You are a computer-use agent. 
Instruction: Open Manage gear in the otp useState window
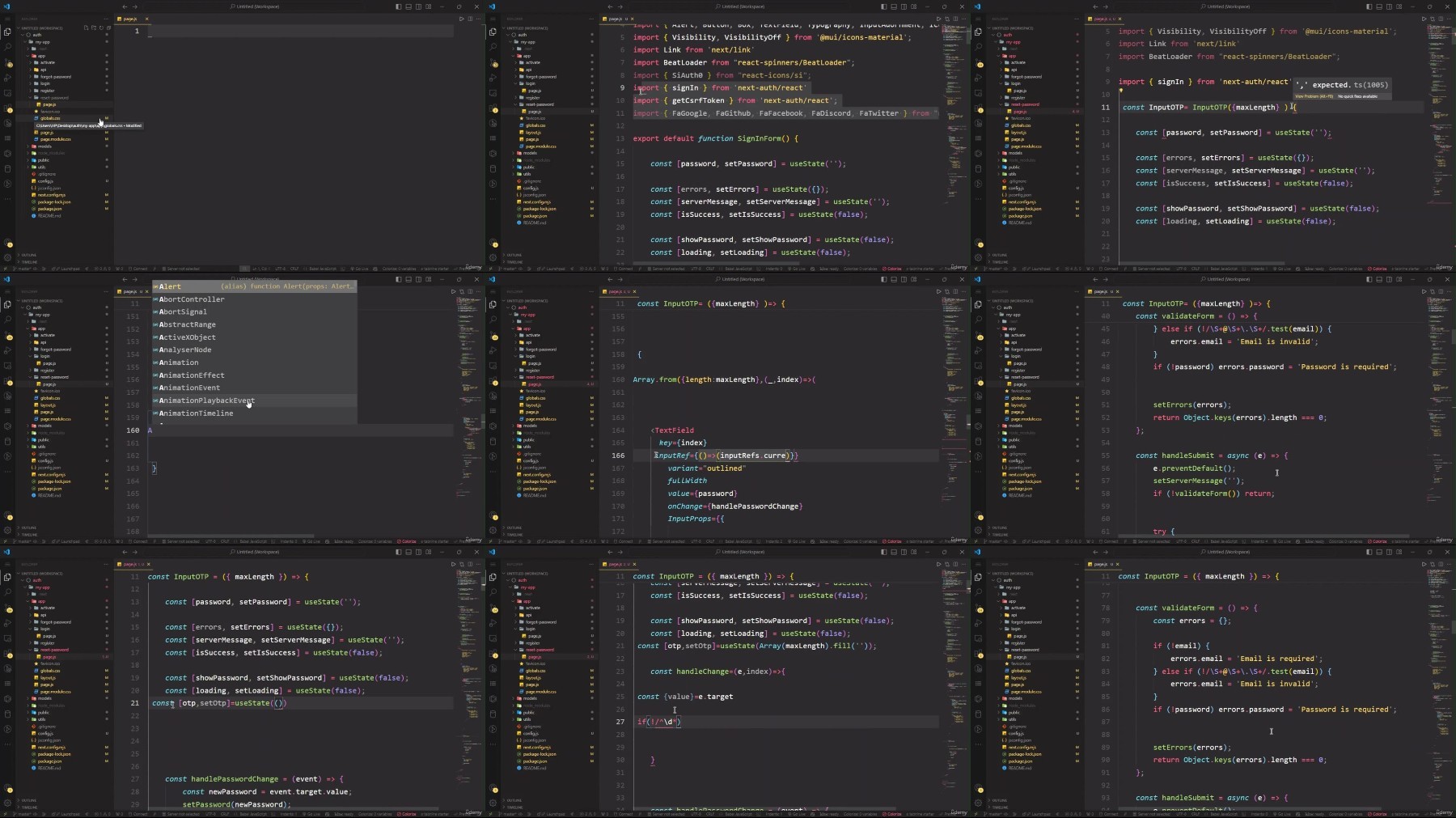[7, 803]
